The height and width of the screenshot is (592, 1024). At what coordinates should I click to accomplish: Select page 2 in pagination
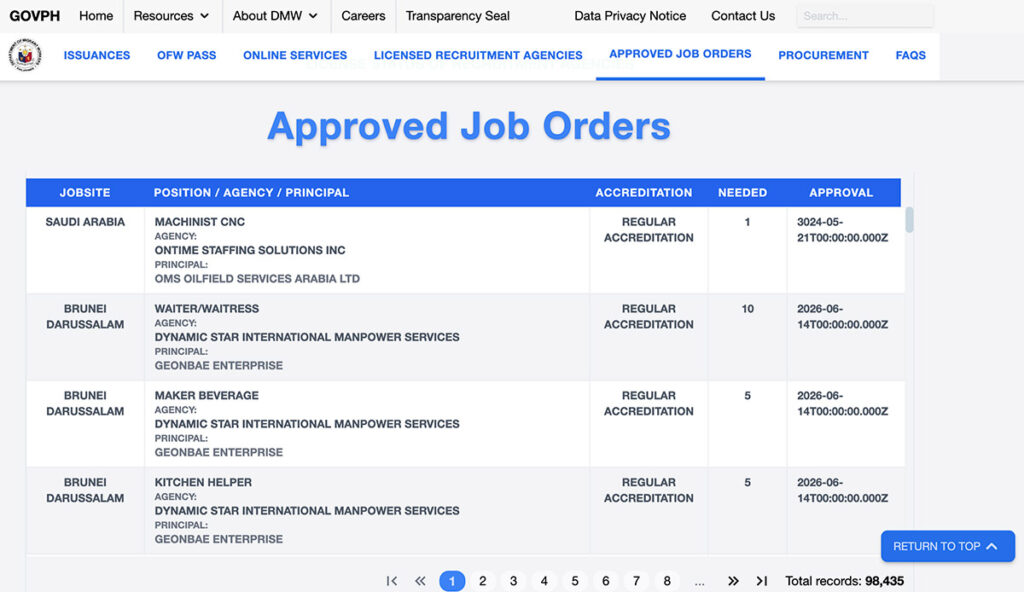tap(482, 581)
